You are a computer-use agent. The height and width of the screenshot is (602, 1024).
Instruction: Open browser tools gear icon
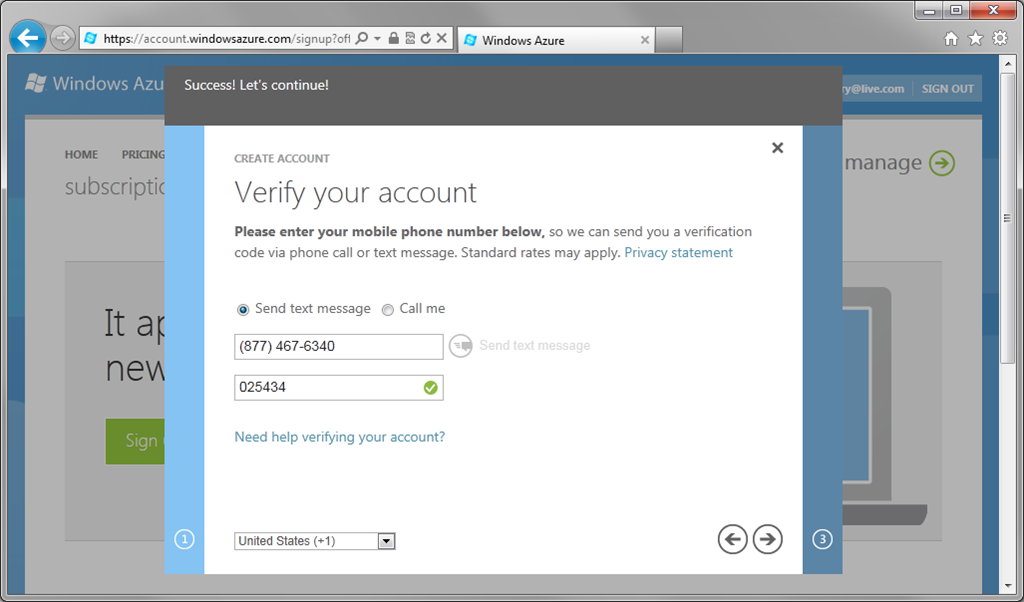click(1000, 39)
